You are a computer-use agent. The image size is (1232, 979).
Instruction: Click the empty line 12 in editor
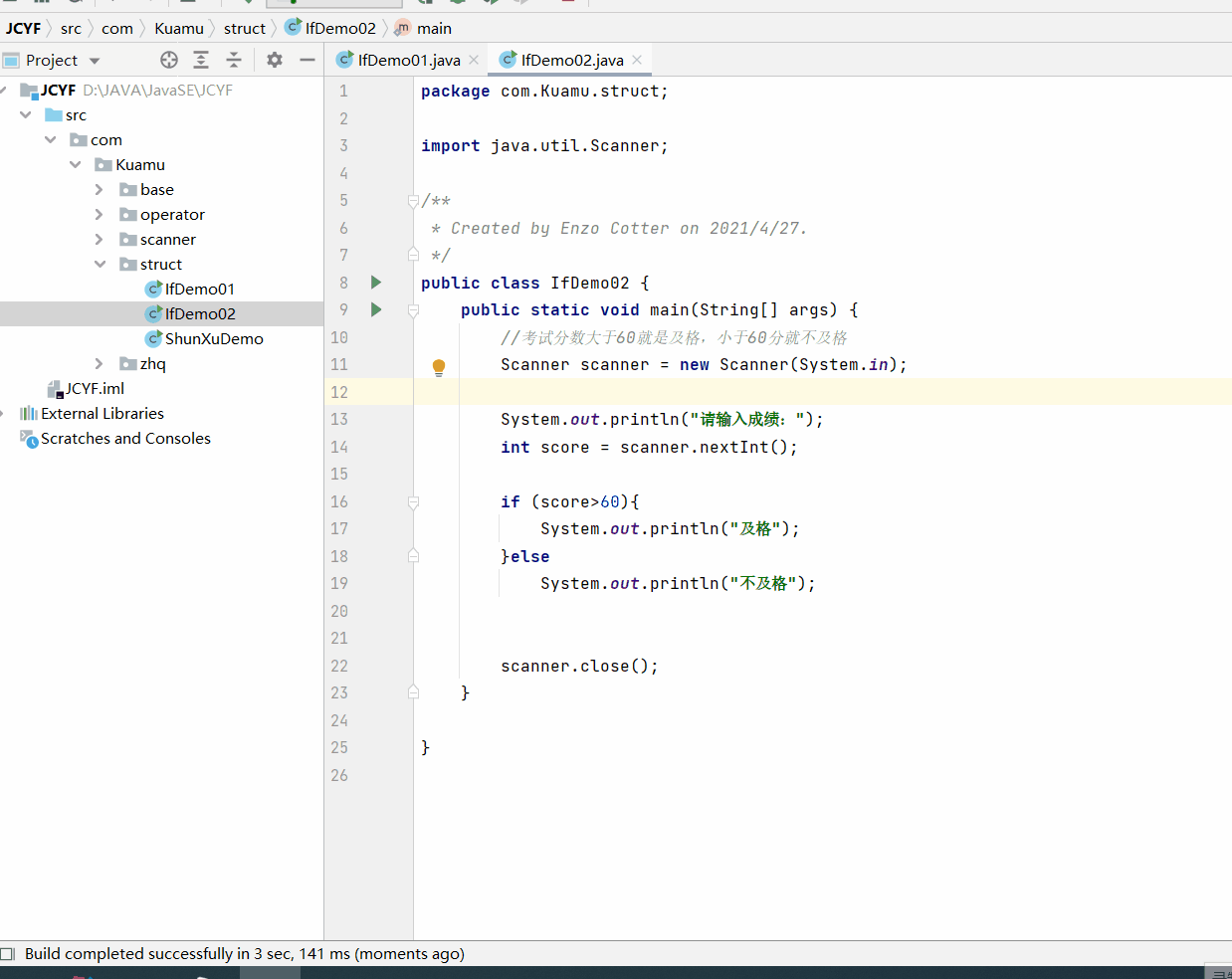[796, 392]
